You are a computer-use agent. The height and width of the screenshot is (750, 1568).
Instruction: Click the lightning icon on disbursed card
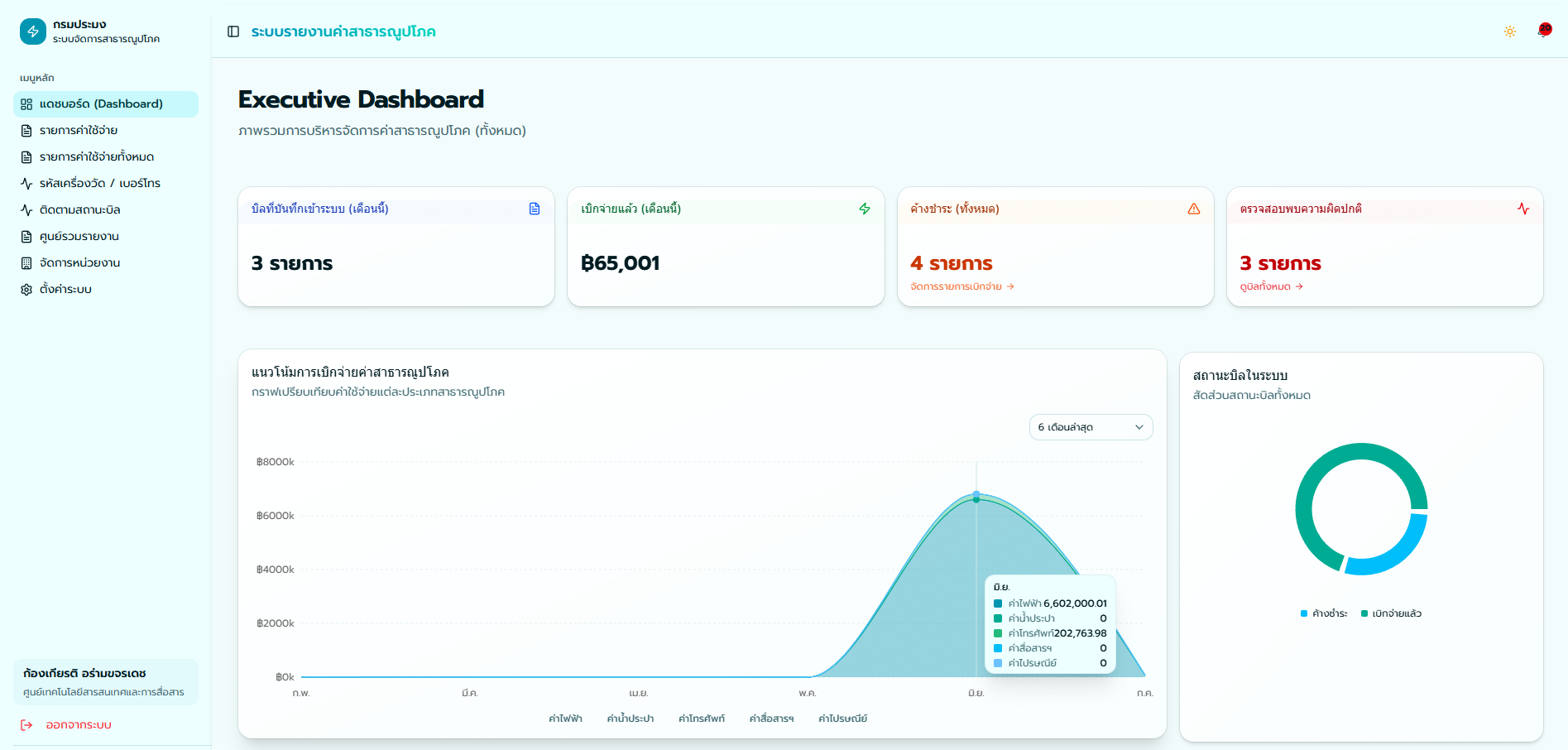[865, 209]
